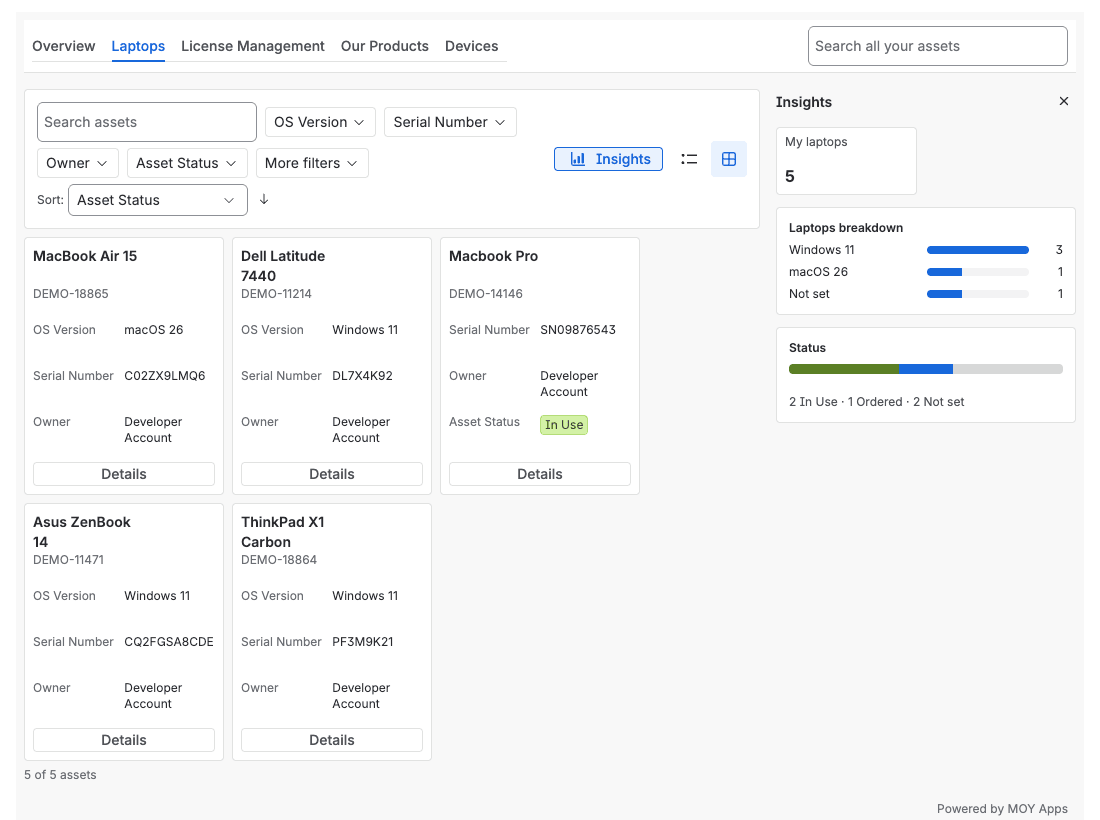Screen dimensions: 1100x820
Task: Open the License Management tab
Action: pyautogui.click(x=253, y=46)
